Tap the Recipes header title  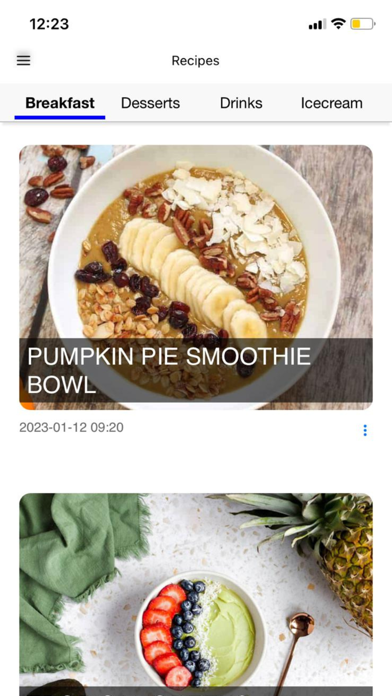196,60
